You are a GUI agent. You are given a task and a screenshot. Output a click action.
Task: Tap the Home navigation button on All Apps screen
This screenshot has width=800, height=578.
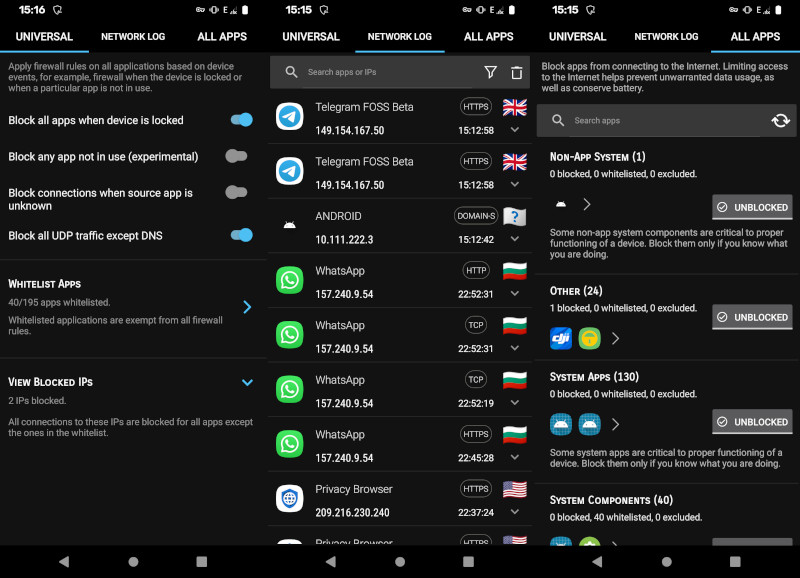(x=667, y=562)
